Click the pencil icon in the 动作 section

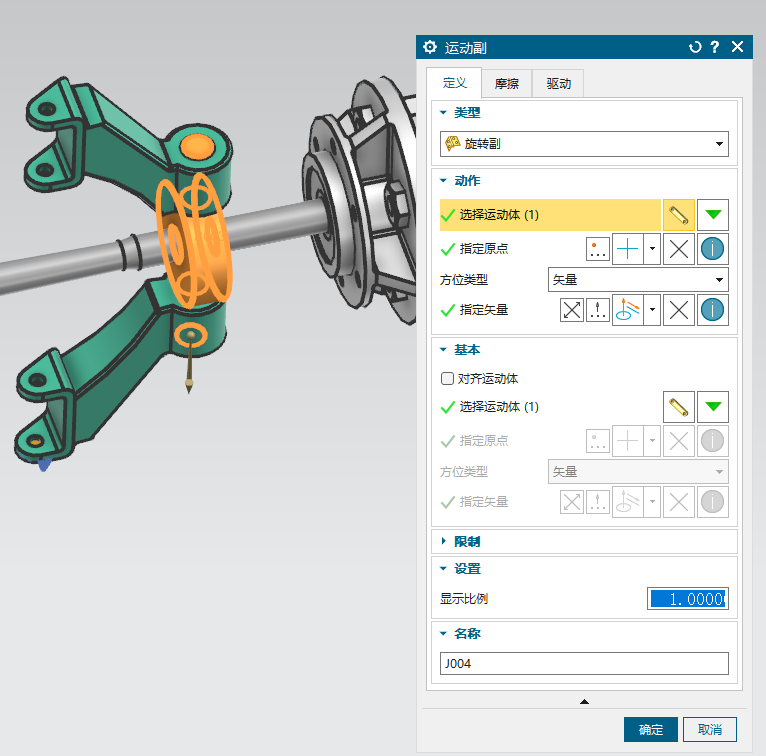[x=678, y=215]
